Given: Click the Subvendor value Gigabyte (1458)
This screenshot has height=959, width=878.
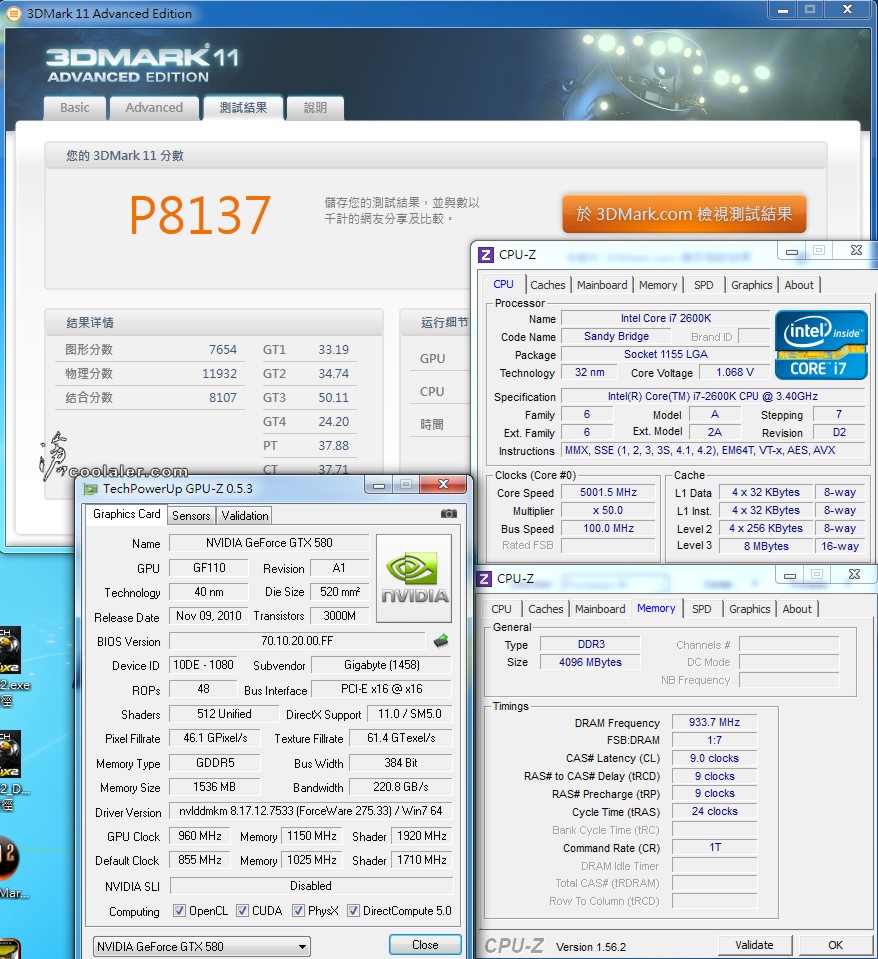Looking at the screenshot, I should click(x=382, y=665).
